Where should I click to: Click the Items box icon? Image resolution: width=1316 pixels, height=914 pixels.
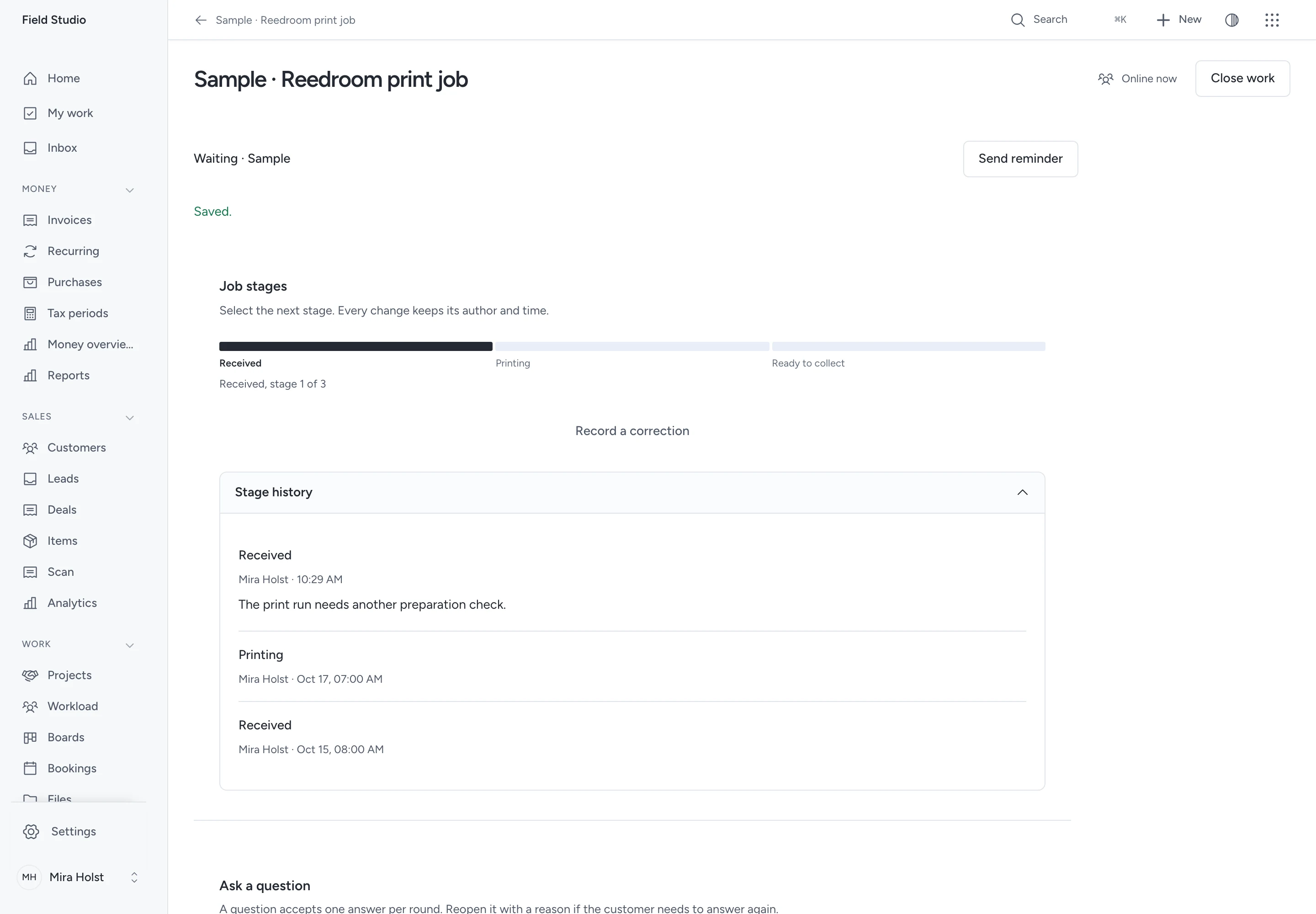click(x=30, y=541)
